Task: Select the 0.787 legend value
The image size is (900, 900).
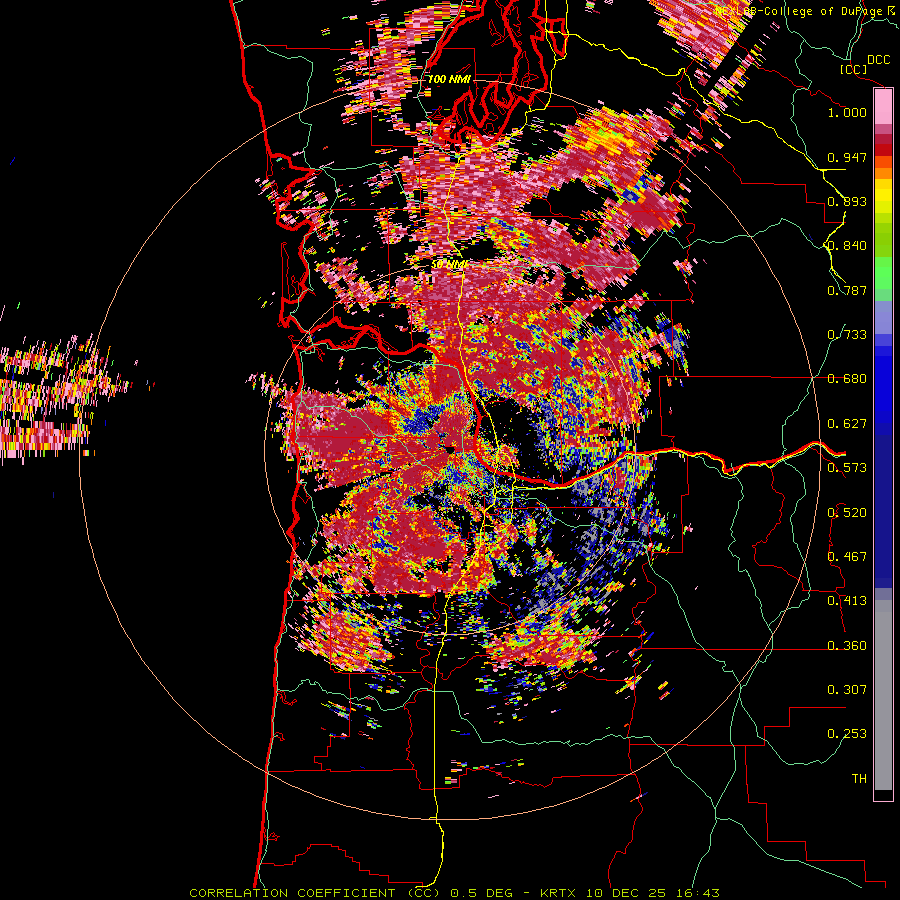Action: 847,290
